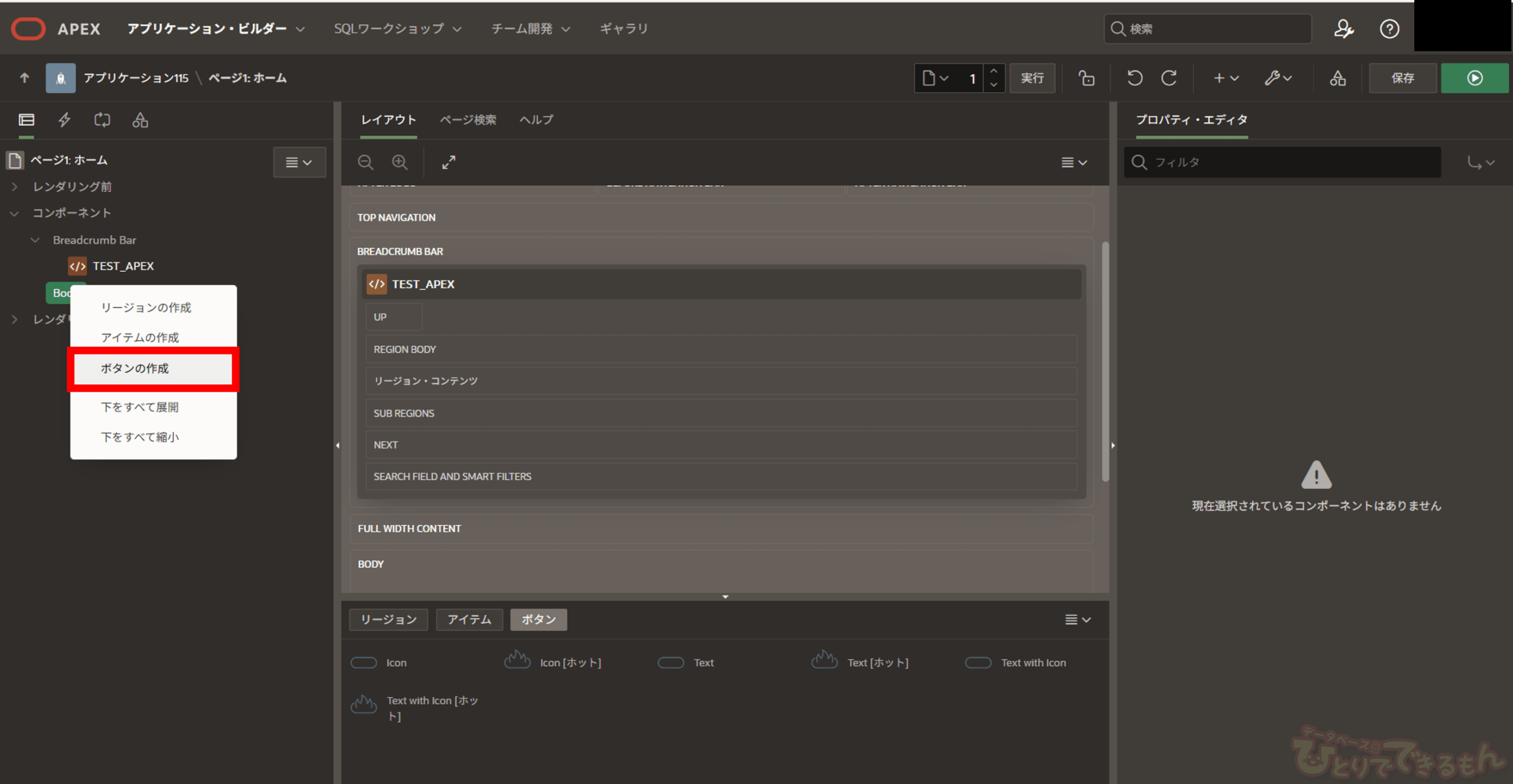The height and width of the screenshot is (784, 1513).
Task: Open the Processing tab icon
Action: click(102, 120)
